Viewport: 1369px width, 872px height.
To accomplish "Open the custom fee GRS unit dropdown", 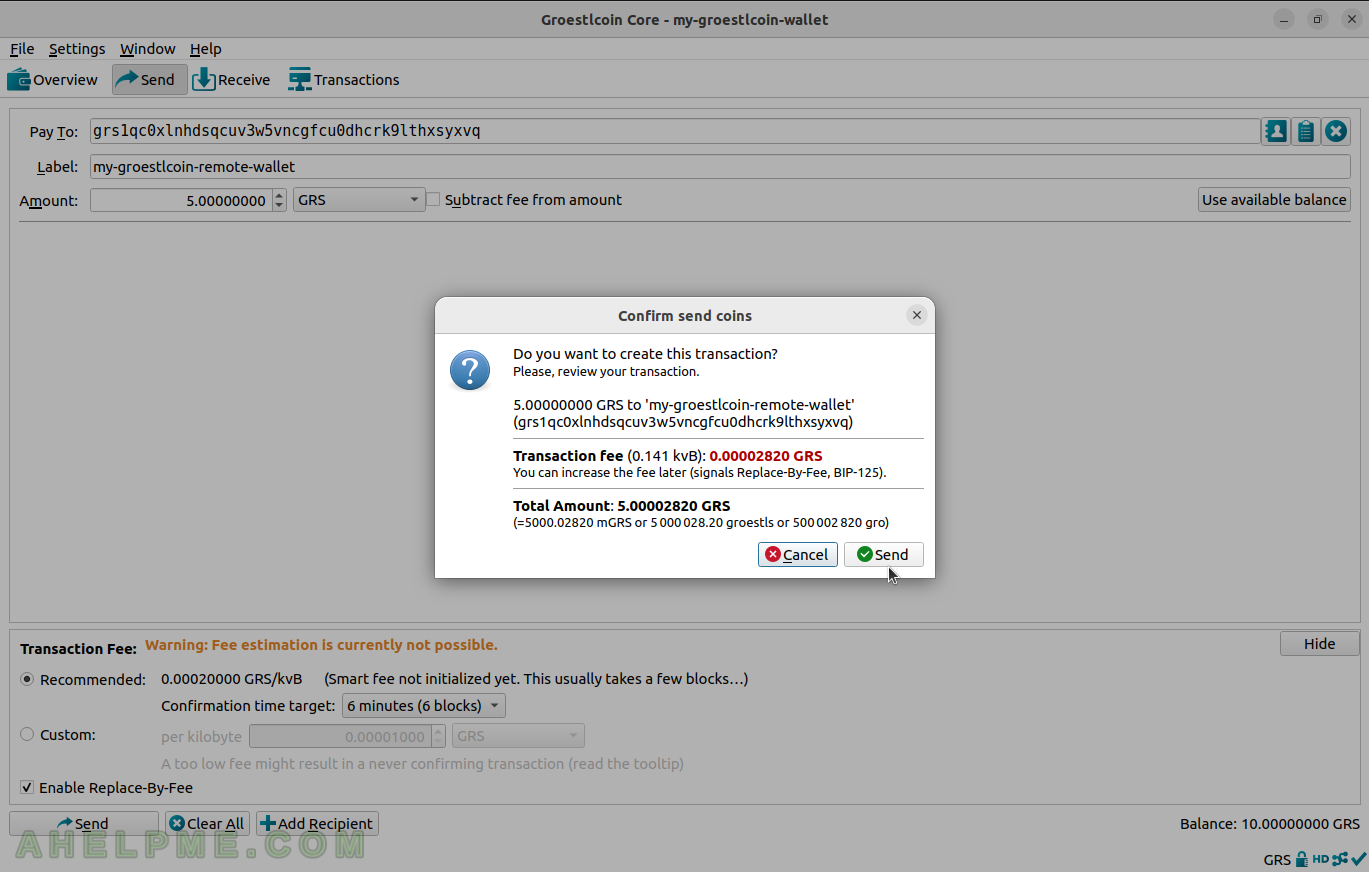I will 518,737.
